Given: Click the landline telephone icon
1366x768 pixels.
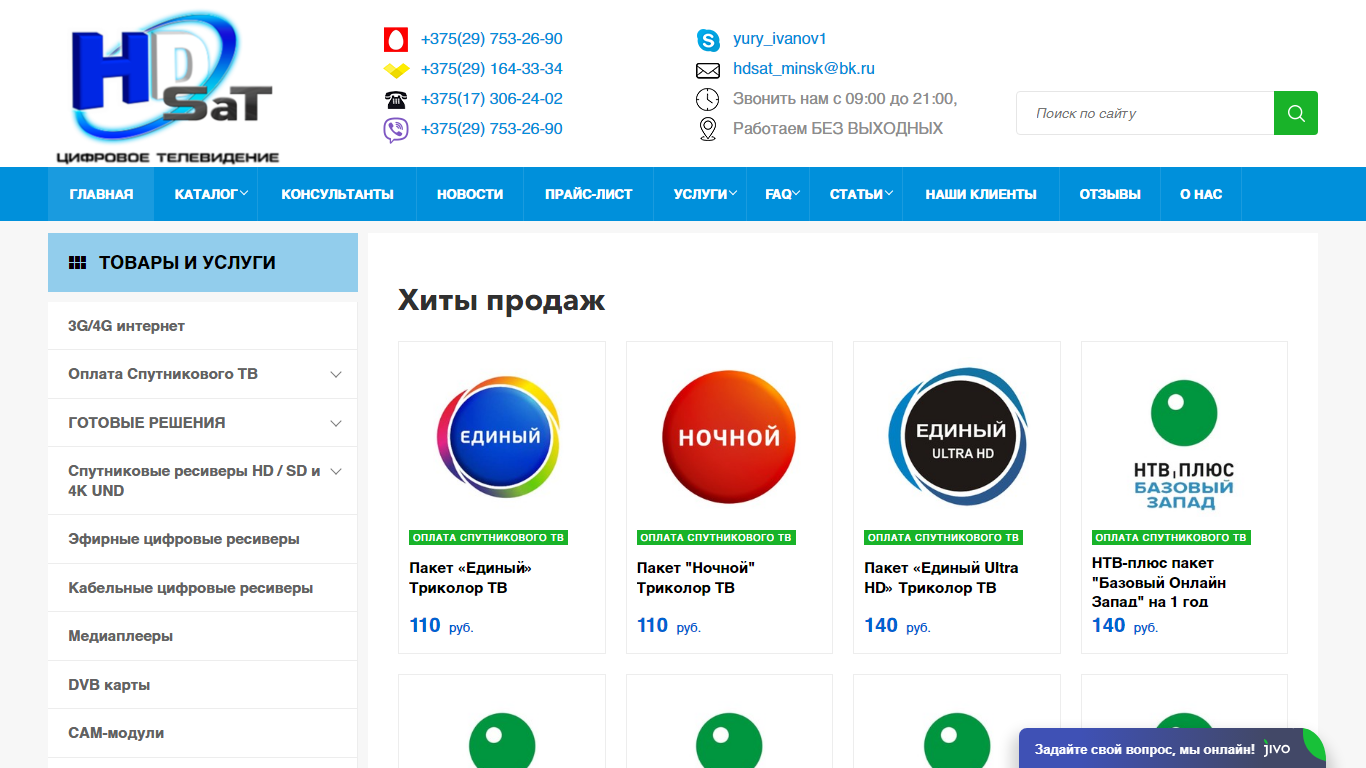Looking at the screenshot, I should (x=396, y=100).
